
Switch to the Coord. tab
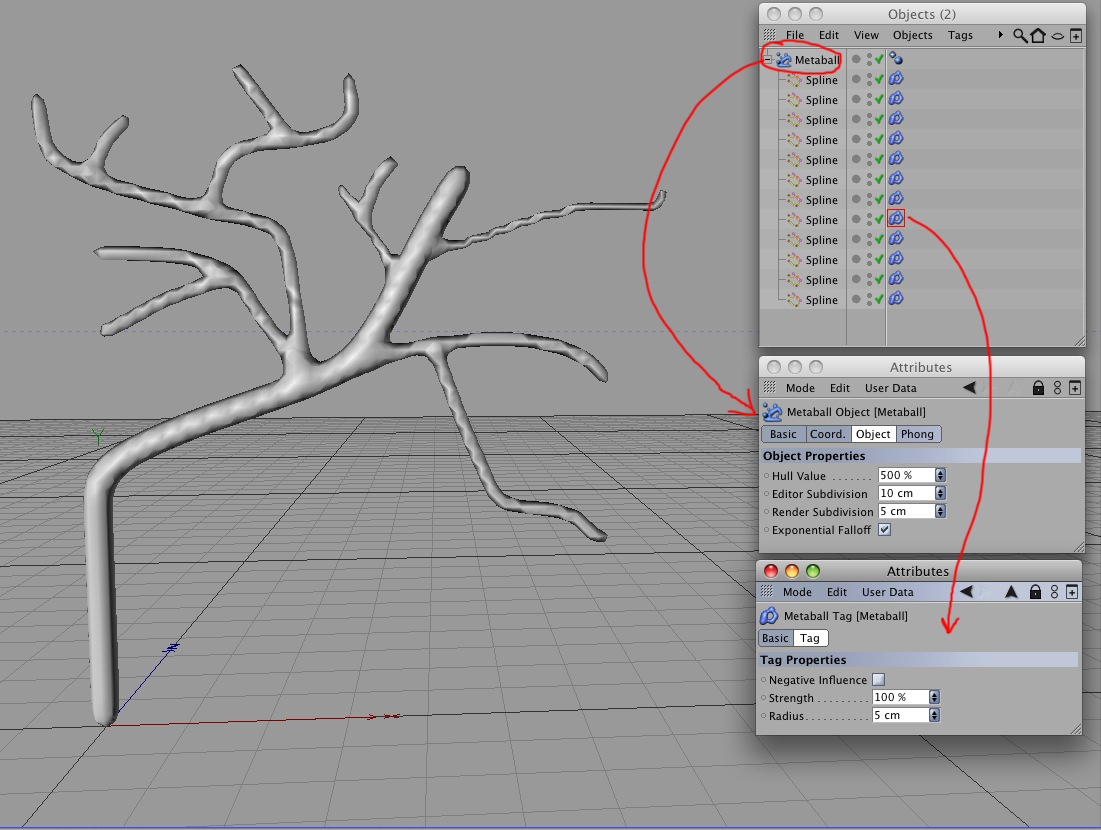click(x=828, y=434)
